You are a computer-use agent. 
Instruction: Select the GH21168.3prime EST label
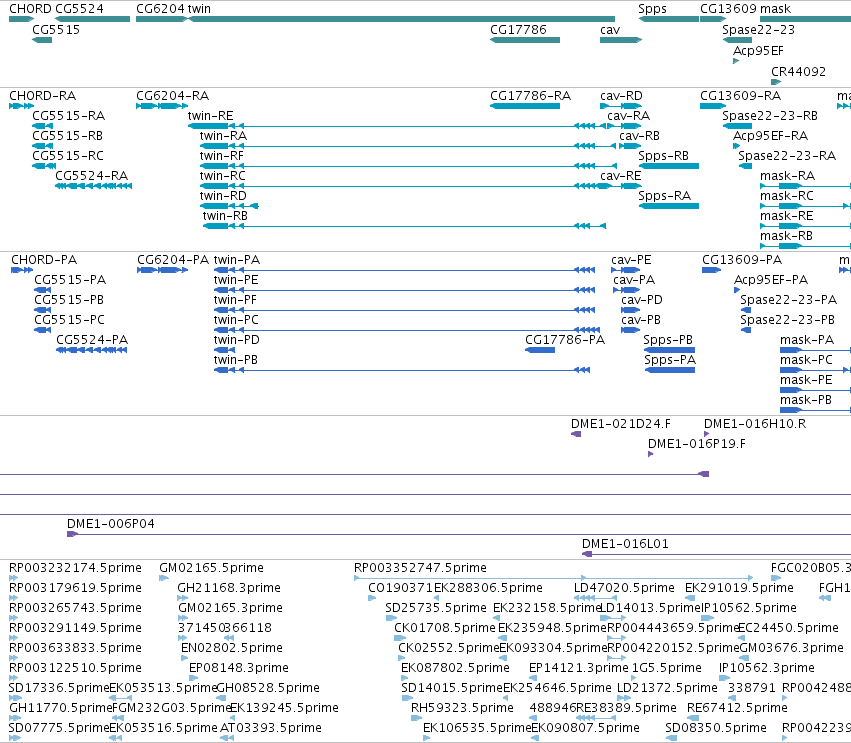[228, 588]
